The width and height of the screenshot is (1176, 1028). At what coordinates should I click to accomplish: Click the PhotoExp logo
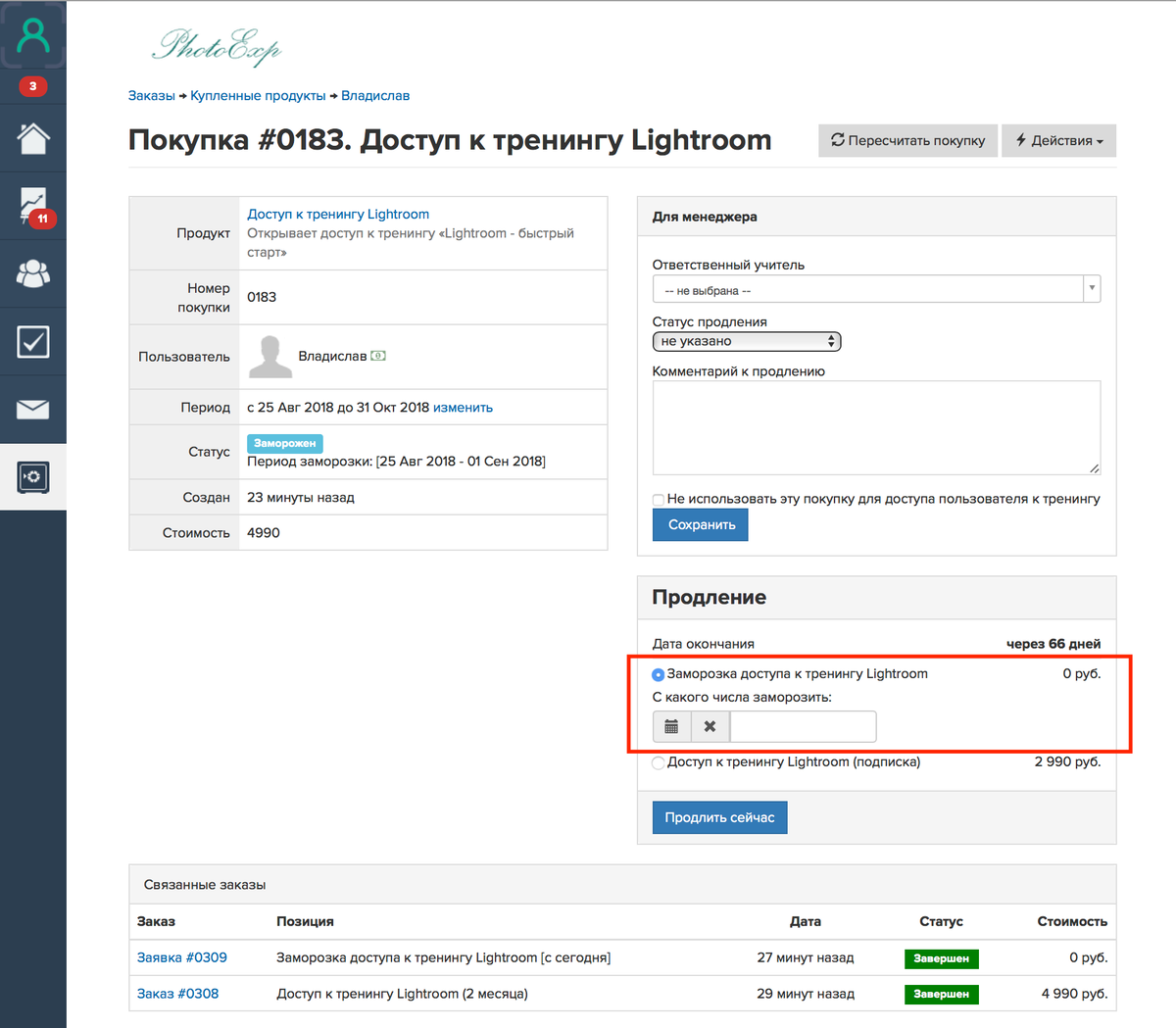217,46
